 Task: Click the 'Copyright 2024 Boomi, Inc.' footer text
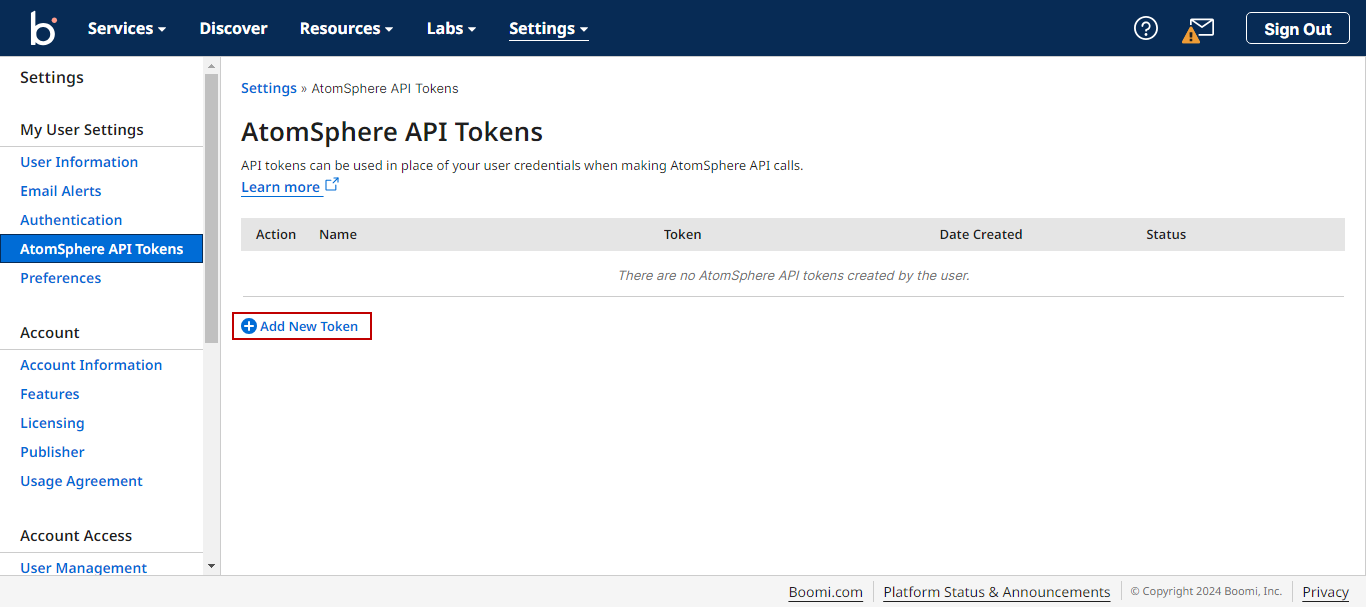[1206, 591]
